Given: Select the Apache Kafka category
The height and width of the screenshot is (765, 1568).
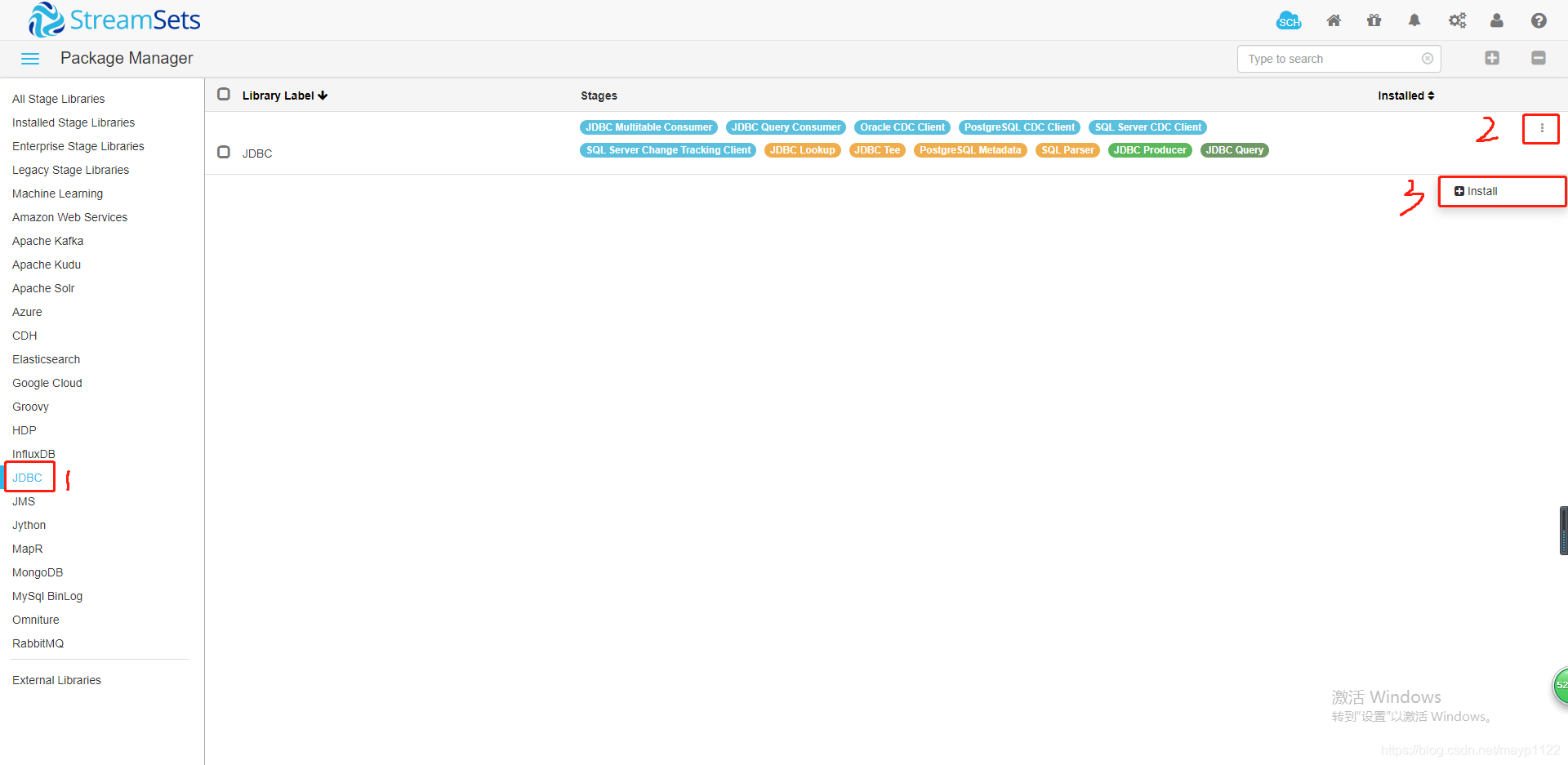Looking at the screenshot, I should [x=48, y=241].
